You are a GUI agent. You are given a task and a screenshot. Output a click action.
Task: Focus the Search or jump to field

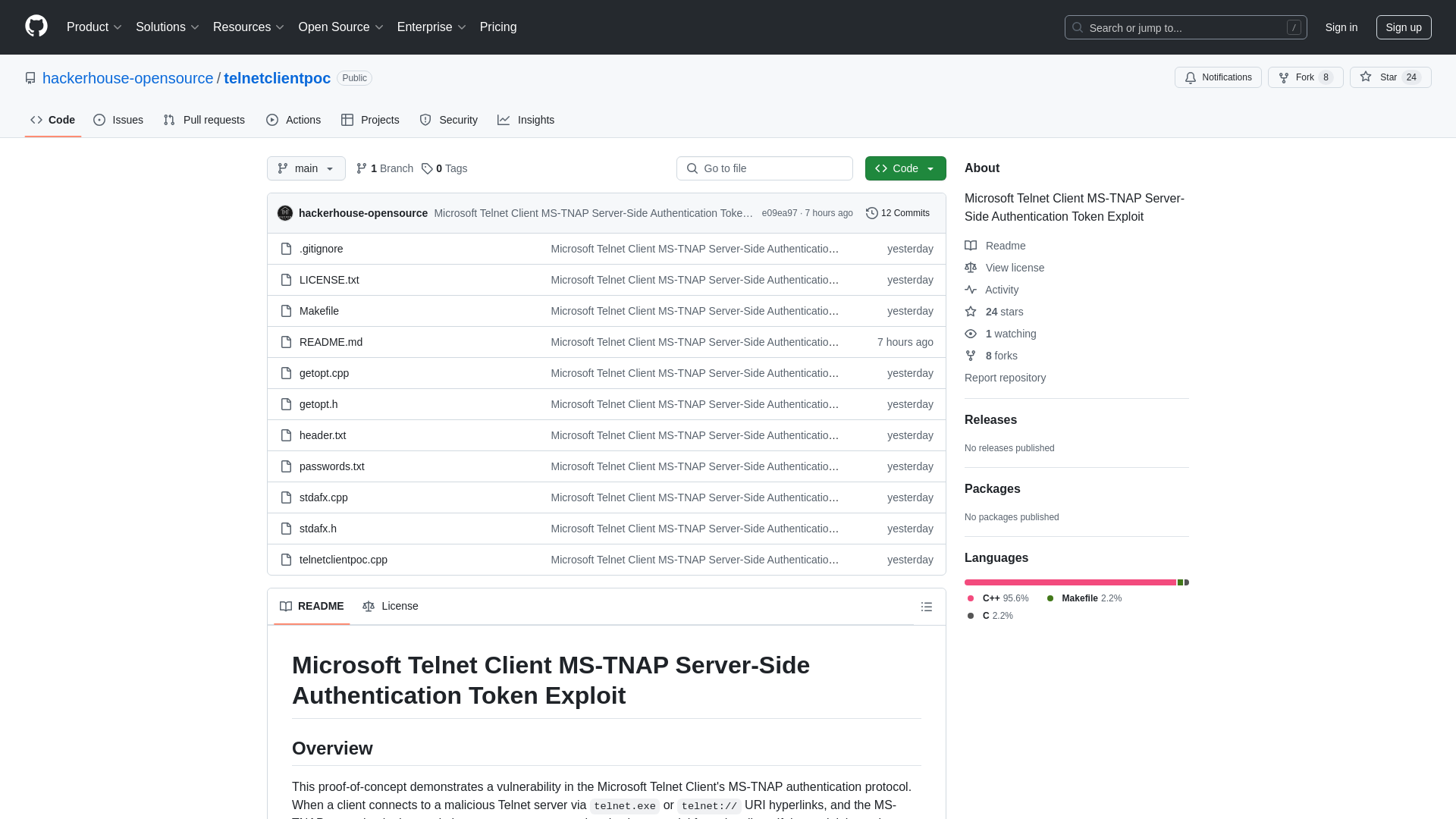(x=1186, y=27)
